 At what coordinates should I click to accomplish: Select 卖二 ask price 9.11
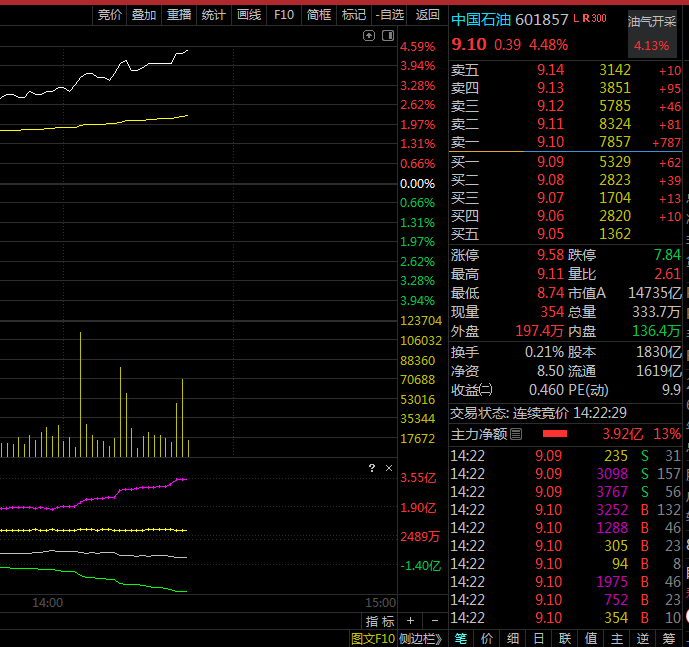pyautogui.click(x=551, y=124)
